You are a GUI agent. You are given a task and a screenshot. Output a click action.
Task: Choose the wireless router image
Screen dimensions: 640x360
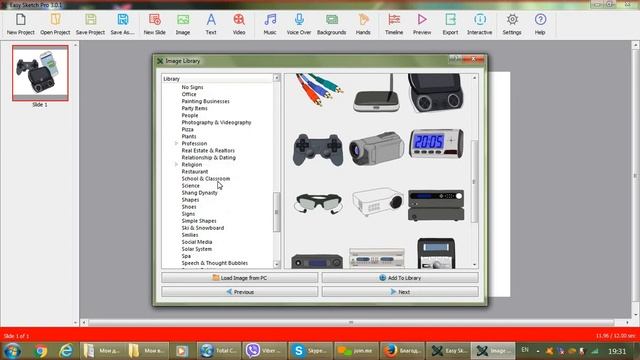[x=376, y=94]
